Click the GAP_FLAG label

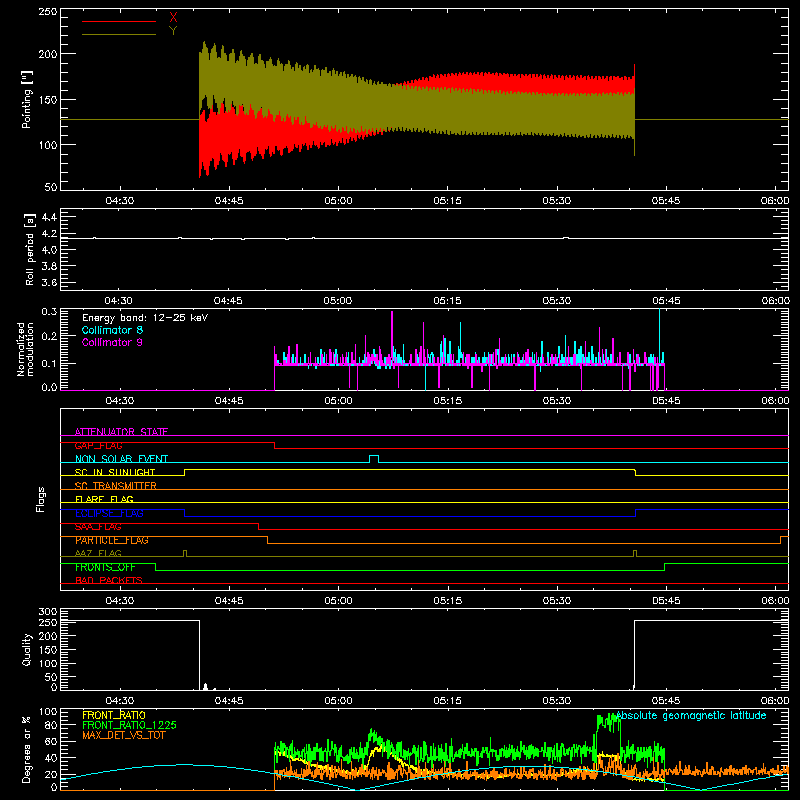[x=98, y=445]
